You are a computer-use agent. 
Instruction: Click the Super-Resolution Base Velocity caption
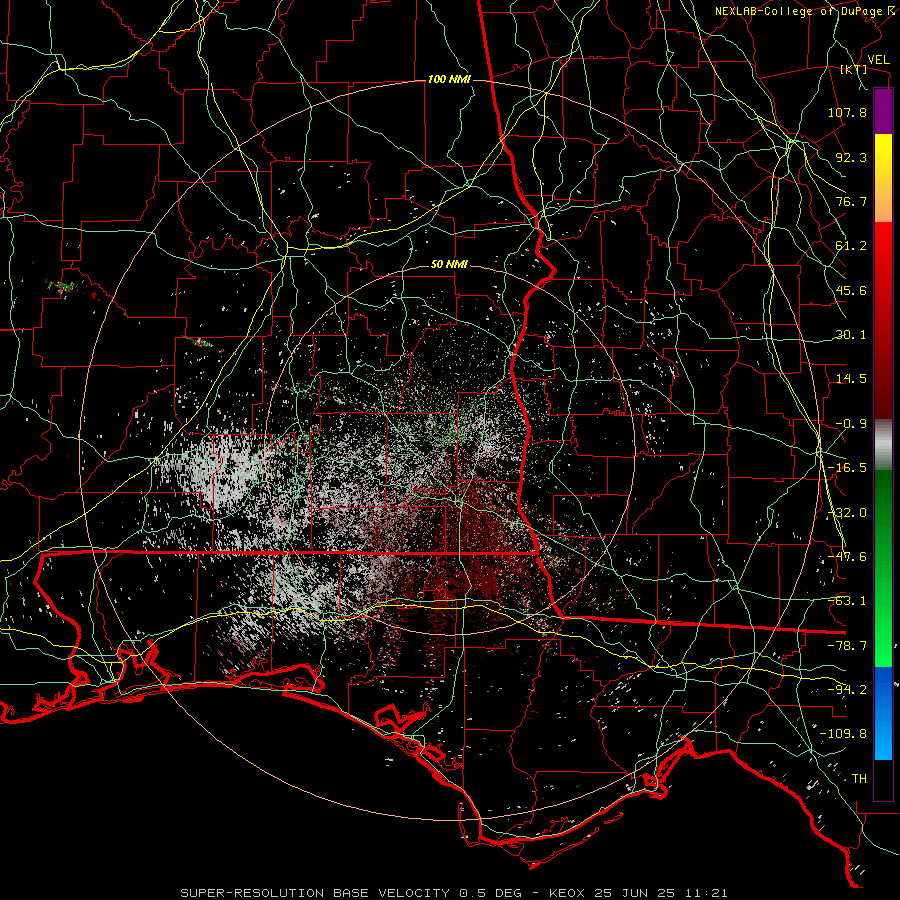pos(454,893)
